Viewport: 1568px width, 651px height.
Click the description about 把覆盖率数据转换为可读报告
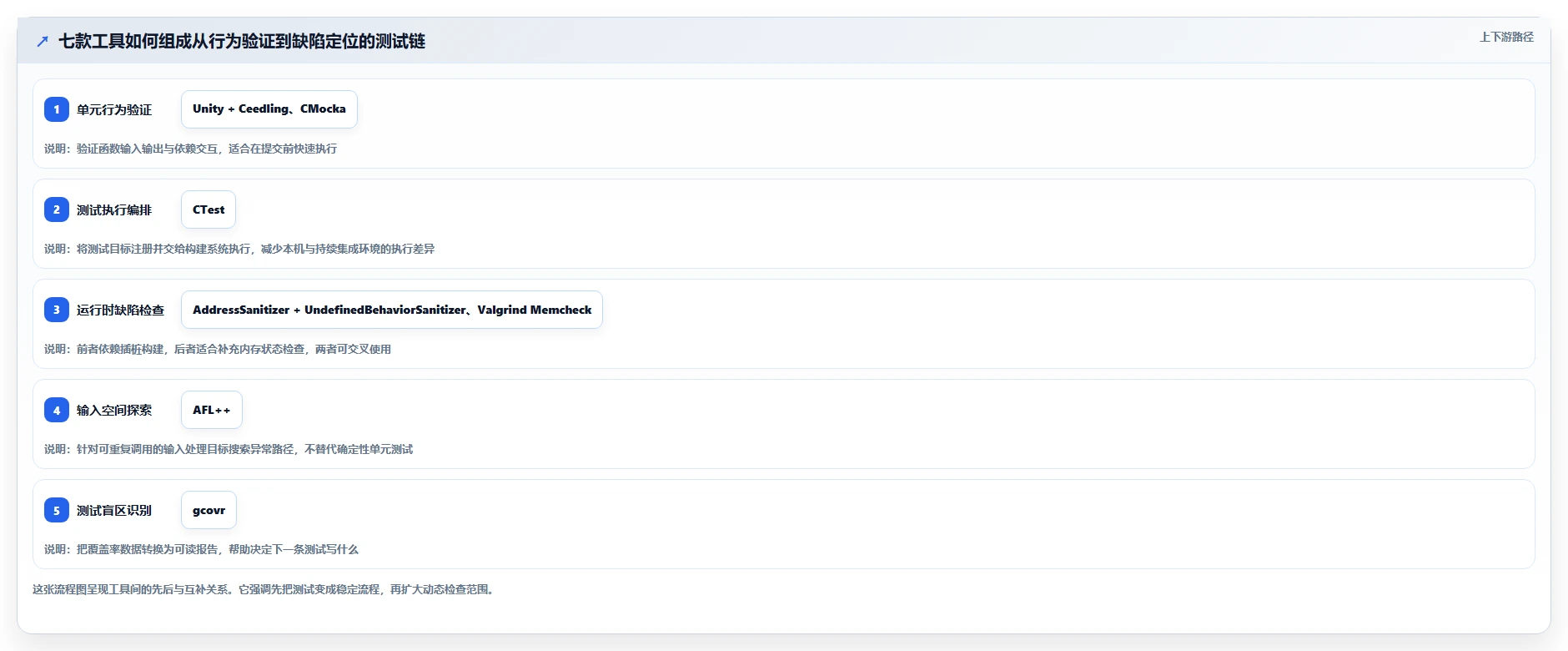click(201, 549)
